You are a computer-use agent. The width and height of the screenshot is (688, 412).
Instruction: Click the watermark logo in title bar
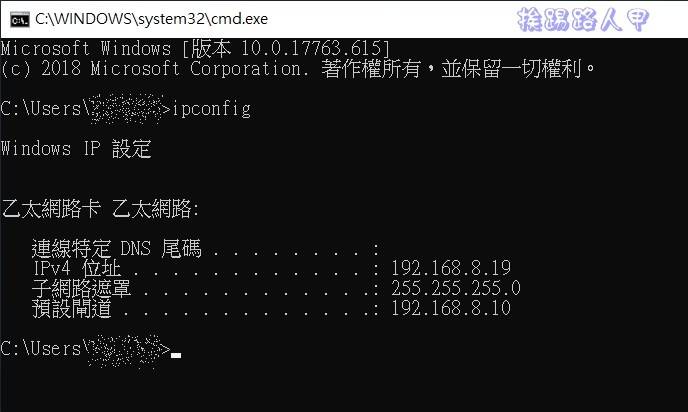[583, 20]
